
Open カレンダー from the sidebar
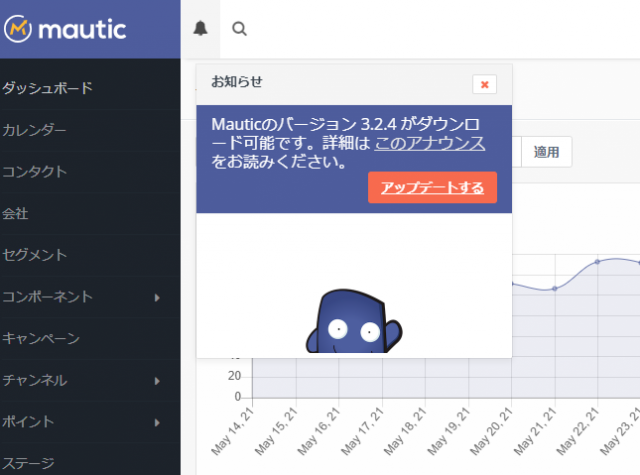coord(35,130)
